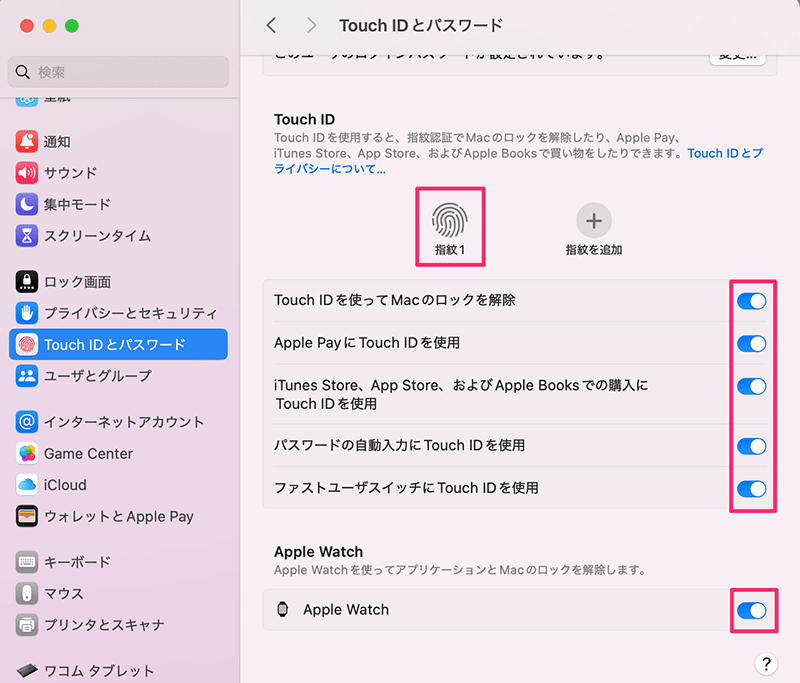The height and width of the screenshot is (683, 800).
Task: Open ワコム タブレット settings label
Action: pyautogui.click(x=99, y=671)
